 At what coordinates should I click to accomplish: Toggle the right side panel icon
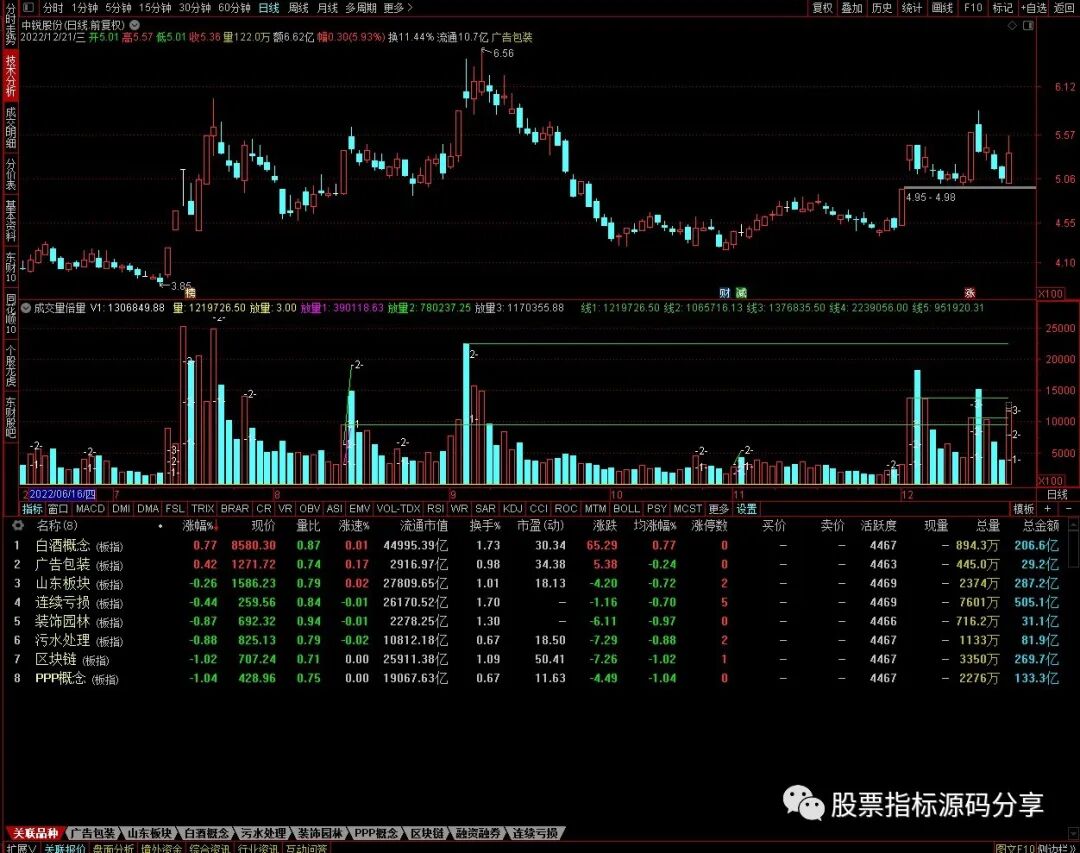point(1028,25)
